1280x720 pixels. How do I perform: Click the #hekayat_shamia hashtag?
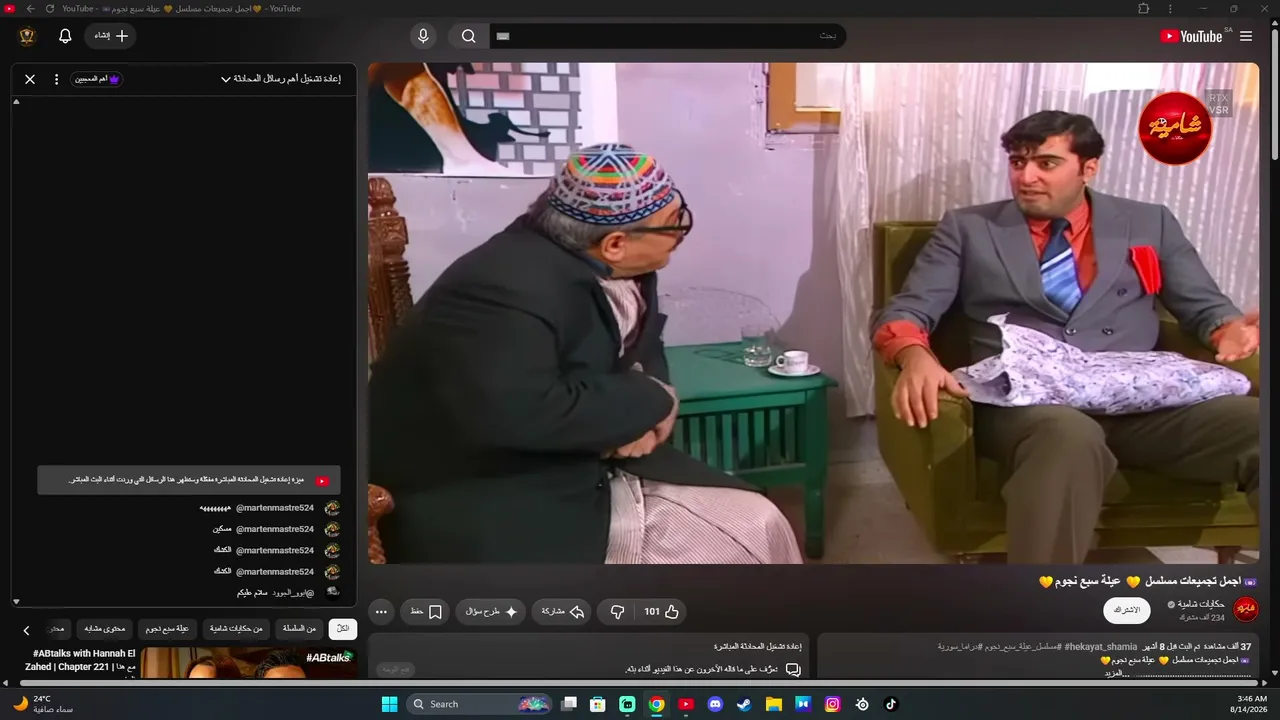(1101, 647)
